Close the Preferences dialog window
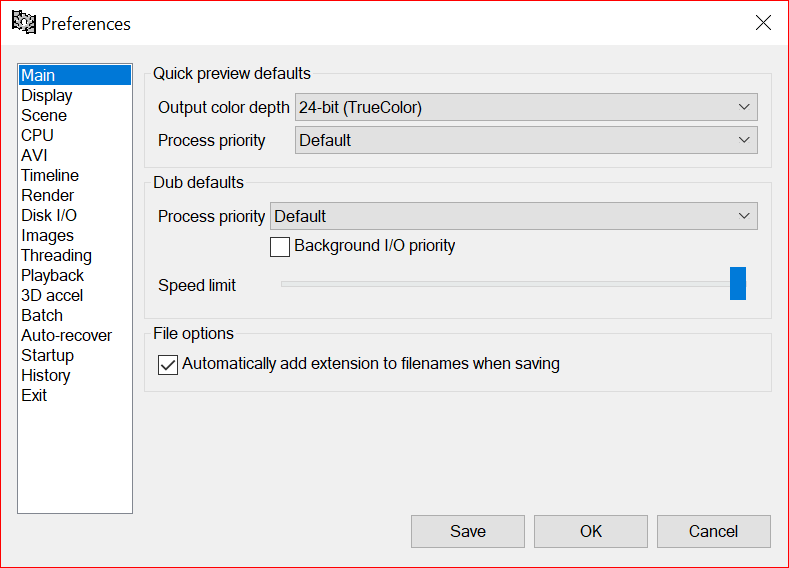 763,23
